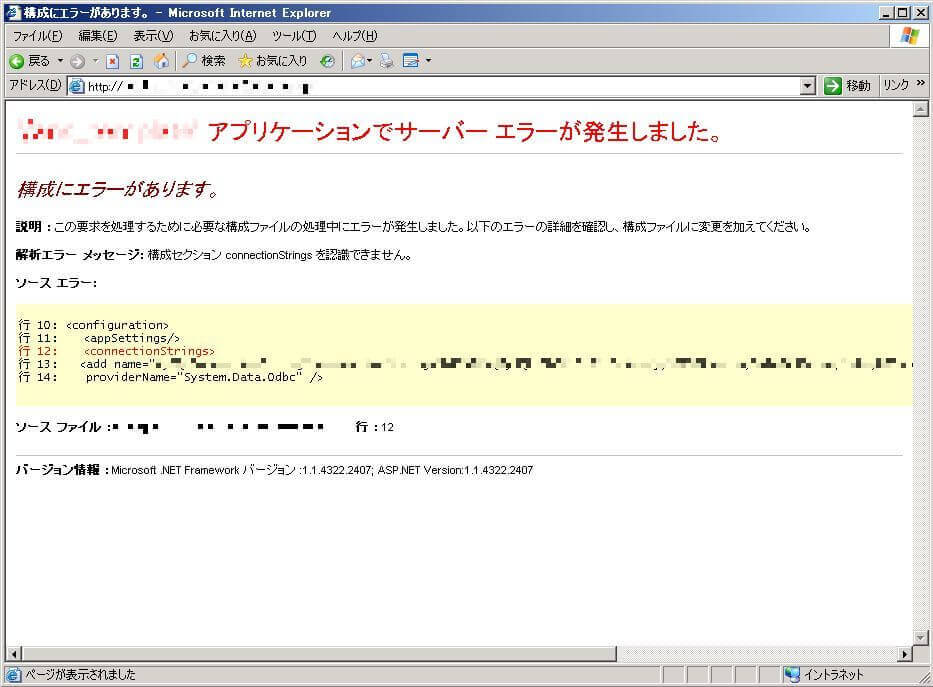This screenshot has width=933, height=687.
Task: Click the リンク (Links) toolbar label
Action: 894,86
